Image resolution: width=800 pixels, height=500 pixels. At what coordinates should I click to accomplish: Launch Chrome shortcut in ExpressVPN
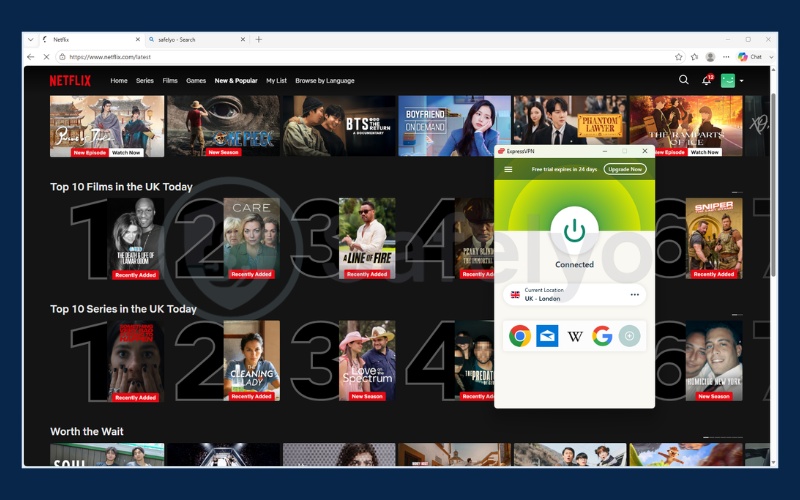point(520,336)
